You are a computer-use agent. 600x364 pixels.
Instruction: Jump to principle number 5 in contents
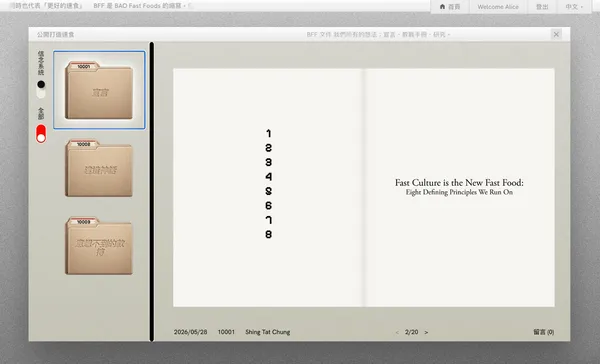tap(269, 191)
